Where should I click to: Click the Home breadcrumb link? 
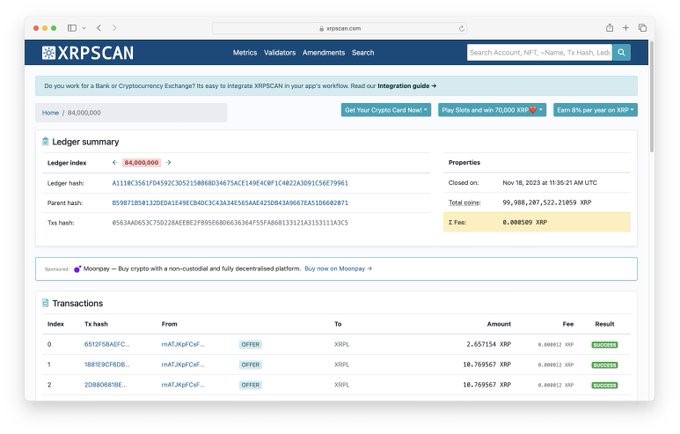(x=50, y=113)
